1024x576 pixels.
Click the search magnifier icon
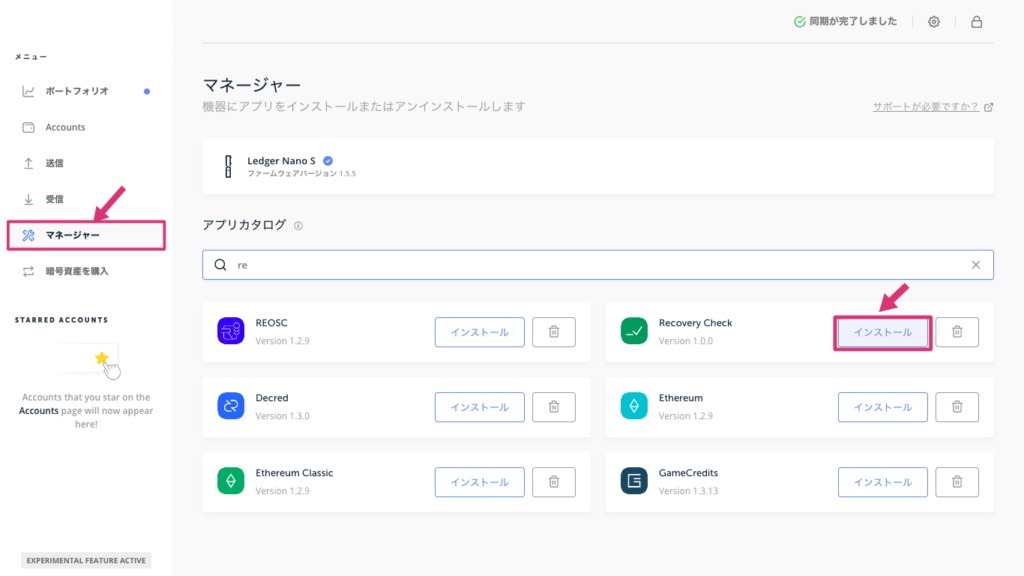coord(221,264)
